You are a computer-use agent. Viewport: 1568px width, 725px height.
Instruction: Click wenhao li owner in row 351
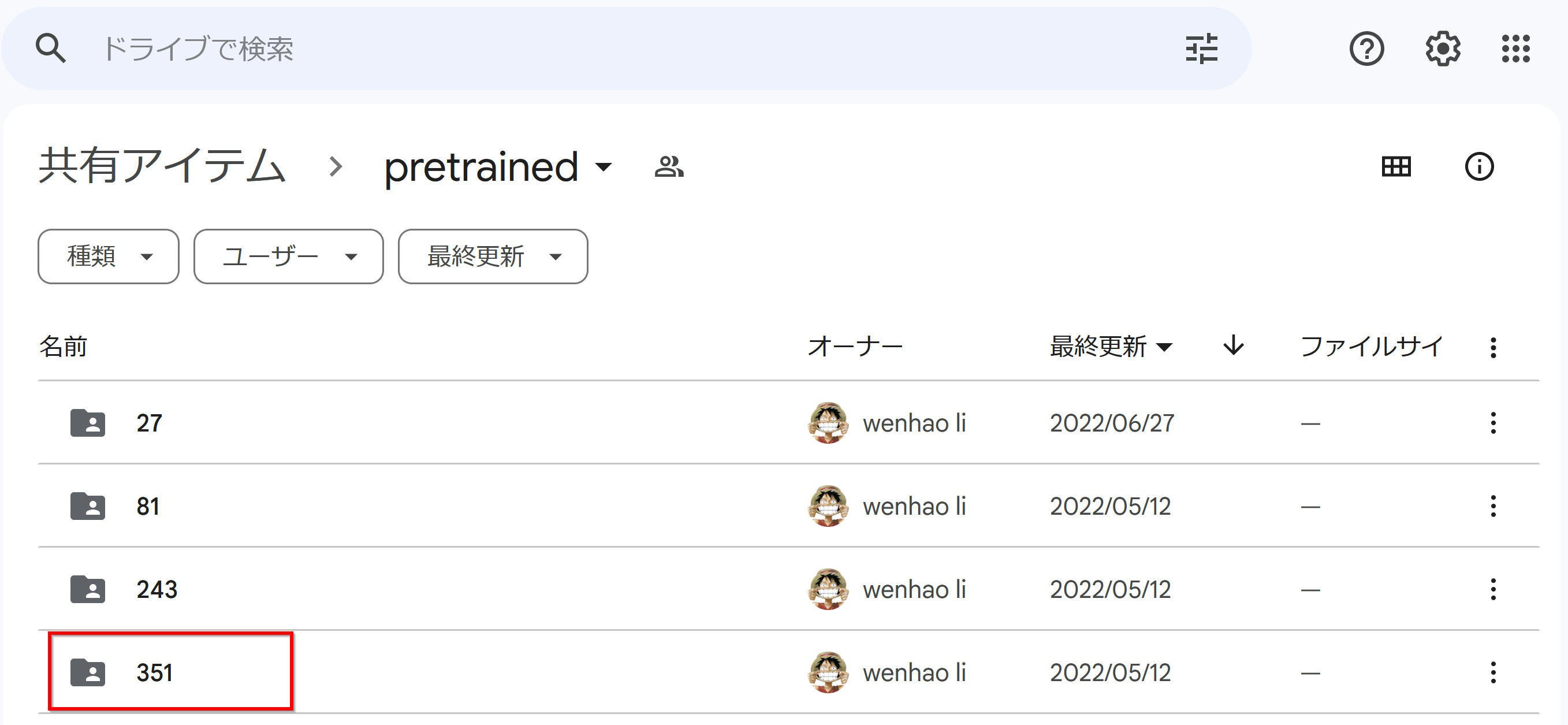click(x=914, y=672)
